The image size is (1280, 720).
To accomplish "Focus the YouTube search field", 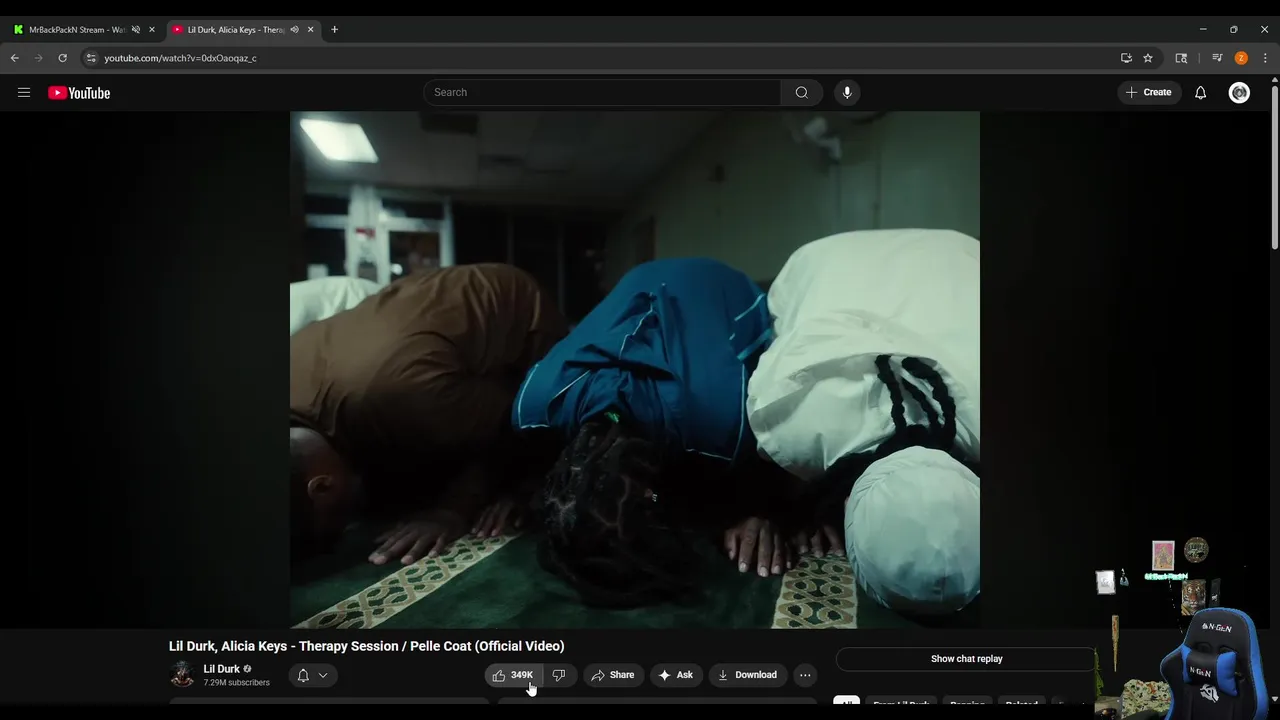I will (602, 92).
